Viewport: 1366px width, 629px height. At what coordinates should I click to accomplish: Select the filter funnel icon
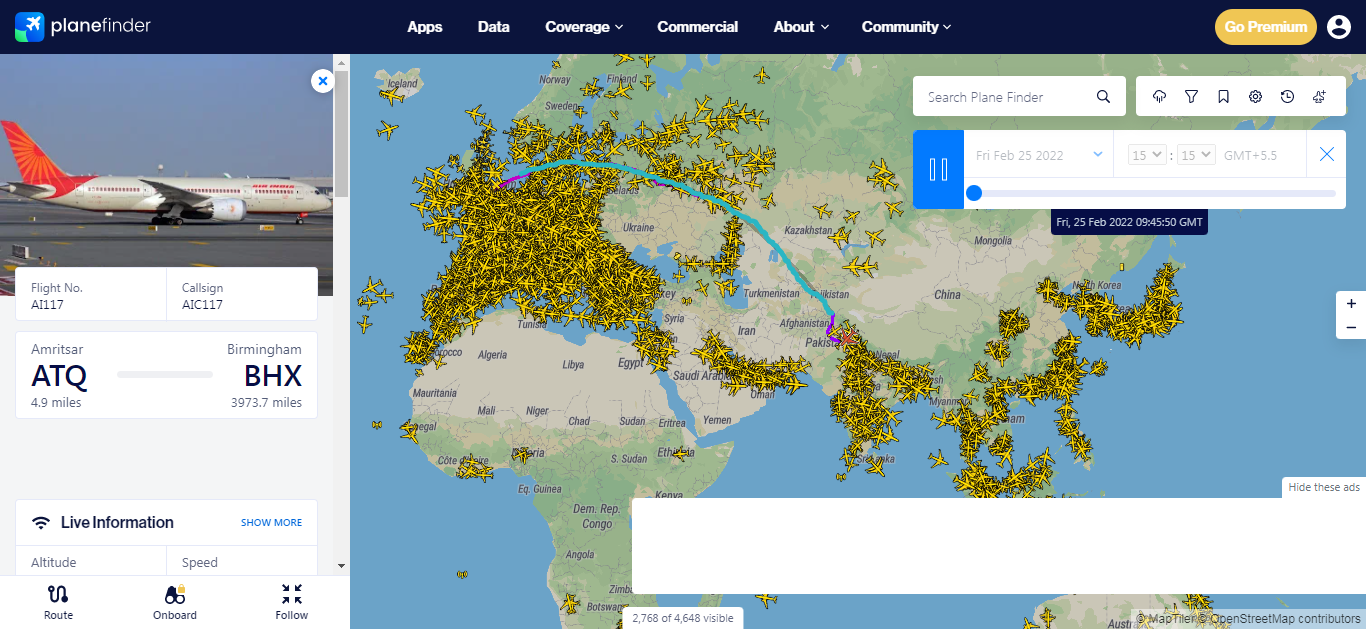1191,96
